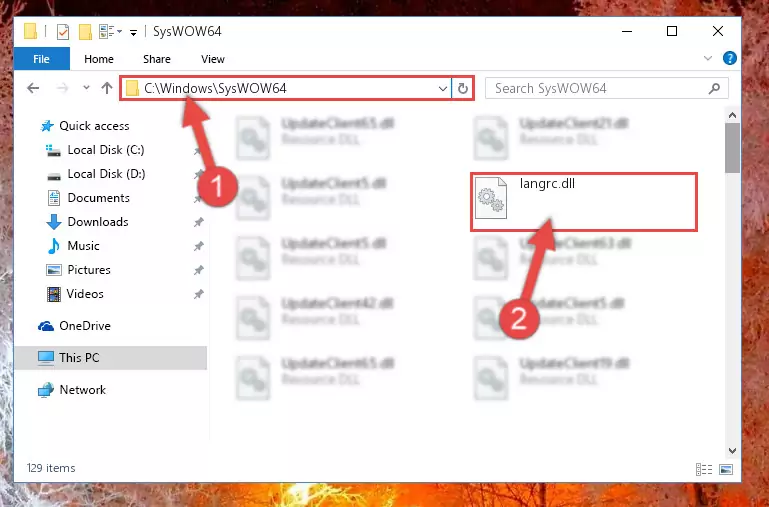Open Documents in the sidebar

coord(99,198)
